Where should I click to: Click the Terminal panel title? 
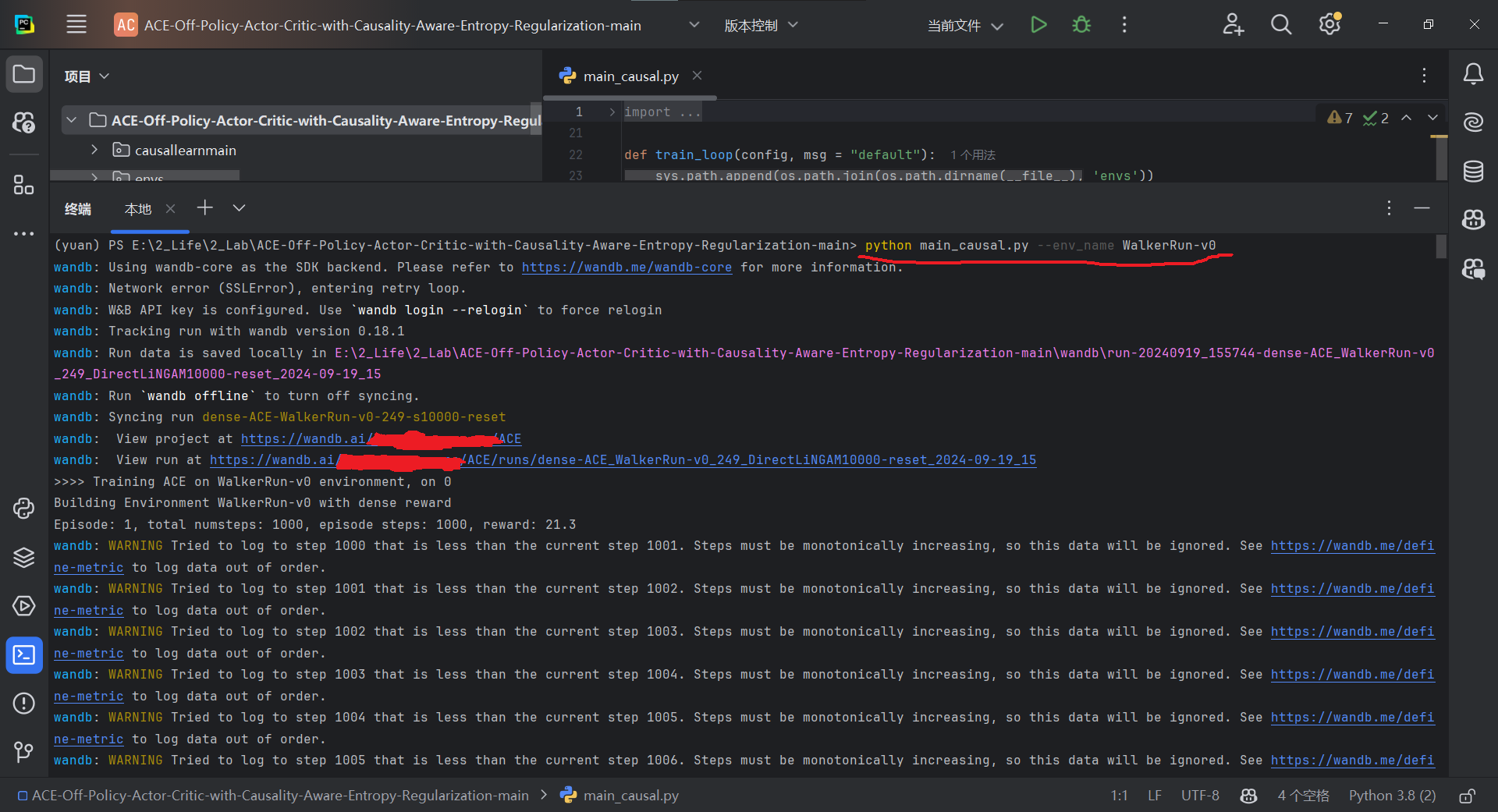78,209
